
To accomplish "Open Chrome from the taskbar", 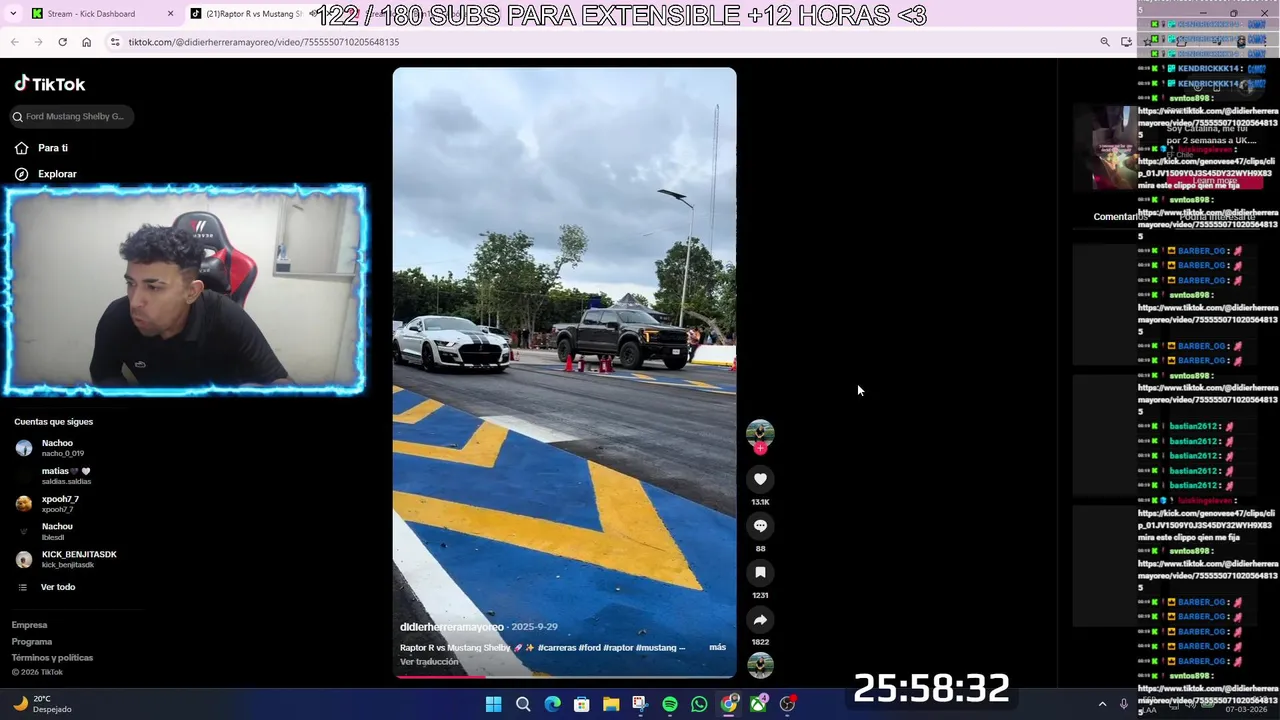I will [x=729, y=704].
